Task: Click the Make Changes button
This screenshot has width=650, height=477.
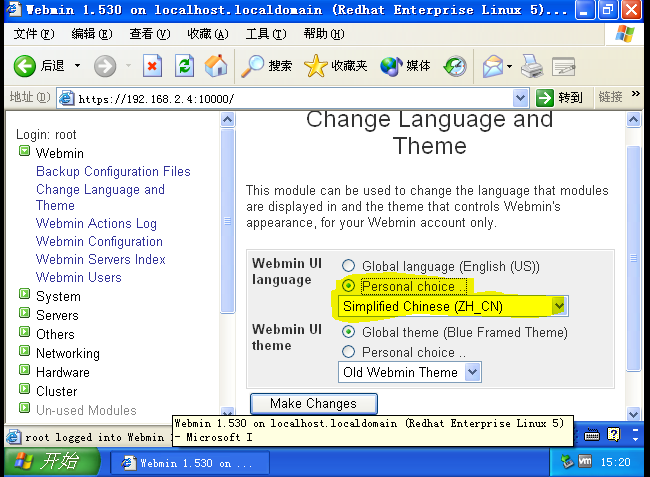Action: pos(313,403)
